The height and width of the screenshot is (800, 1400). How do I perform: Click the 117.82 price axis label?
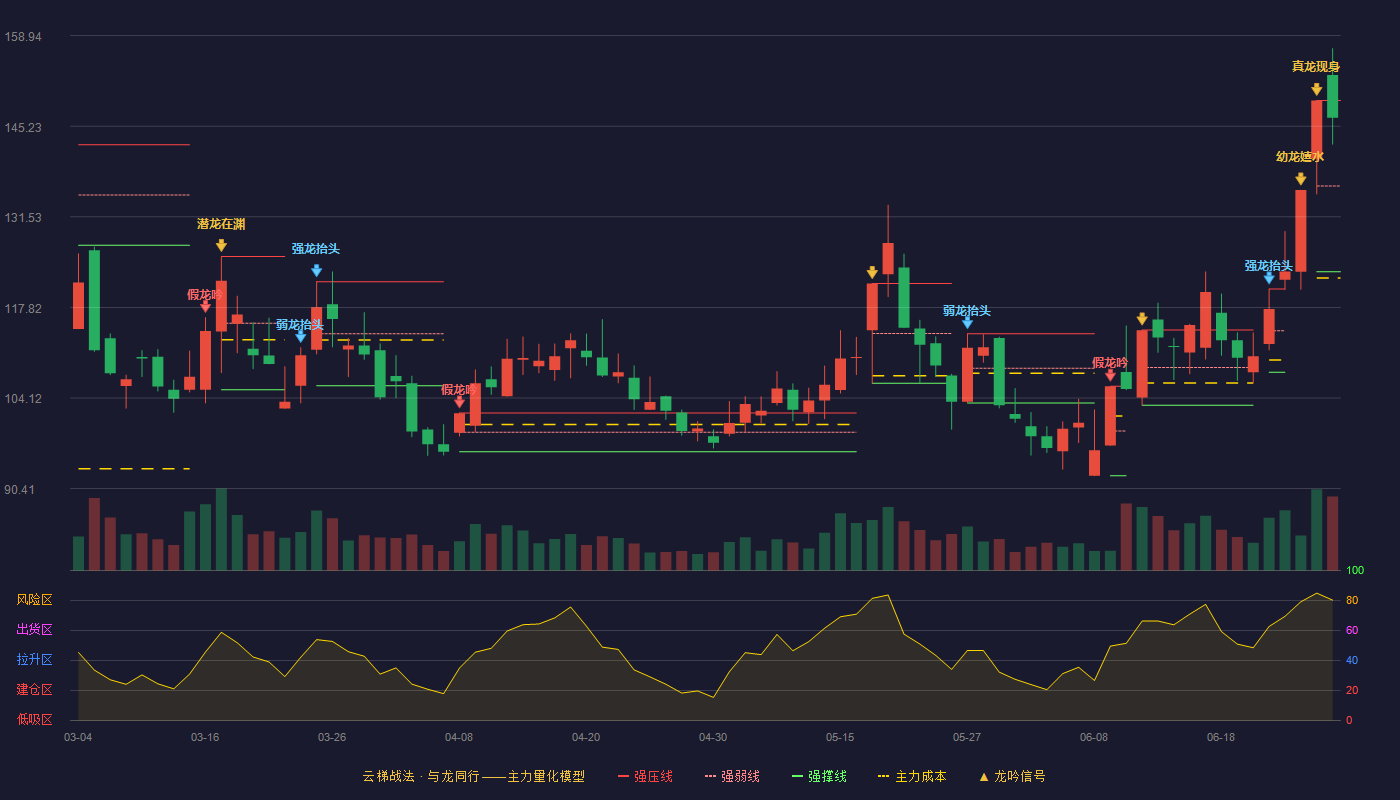pos(23,309)
